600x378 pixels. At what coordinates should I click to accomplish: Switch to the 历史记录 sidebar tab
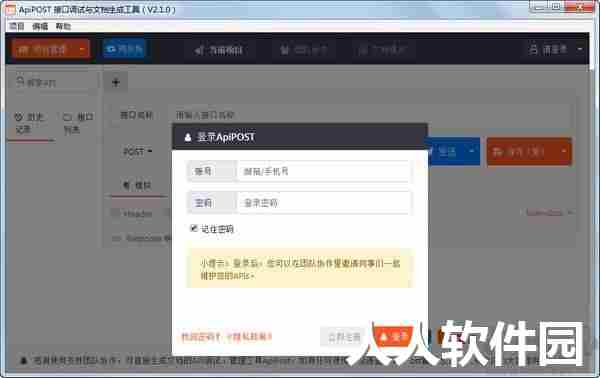(30, 123)
